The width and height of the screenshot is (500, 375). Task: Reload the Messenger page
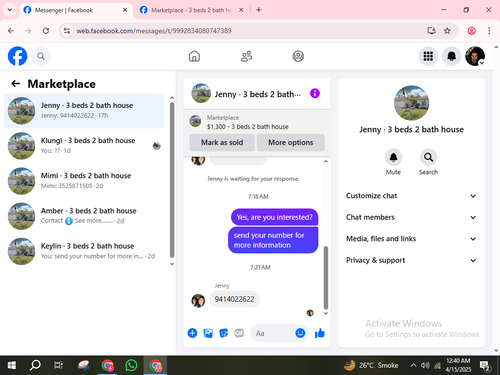tap(46, 31)
